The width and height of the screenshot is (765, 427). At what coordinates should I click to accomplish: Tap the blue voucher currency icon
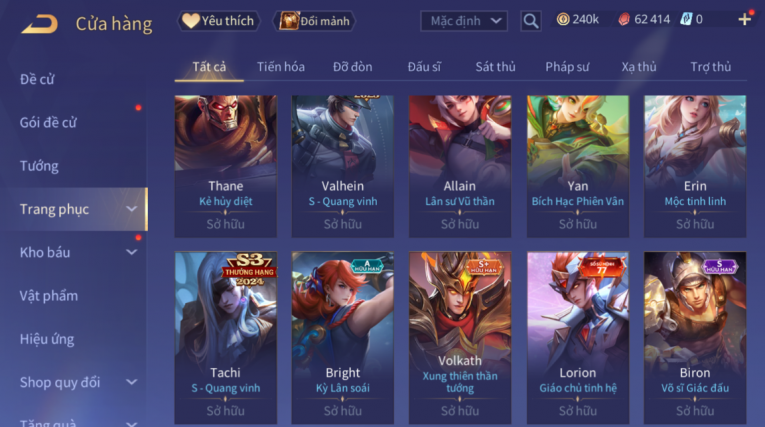[686, 20]
